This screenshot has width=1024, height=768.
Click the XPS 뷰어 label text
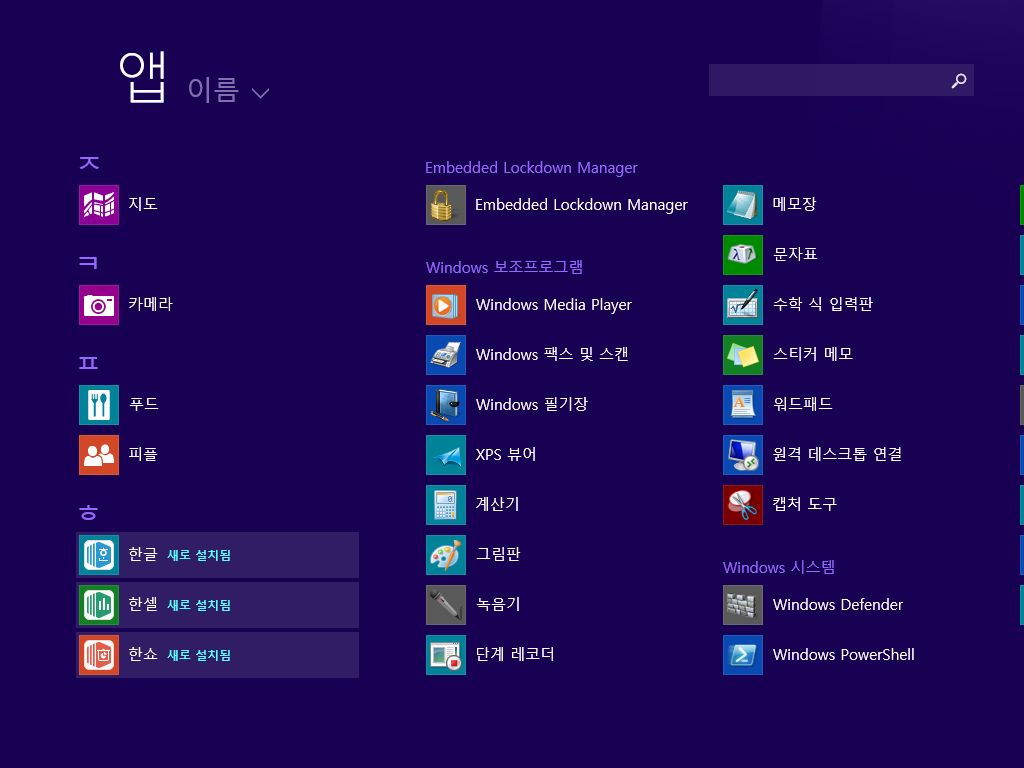[505, 454]
